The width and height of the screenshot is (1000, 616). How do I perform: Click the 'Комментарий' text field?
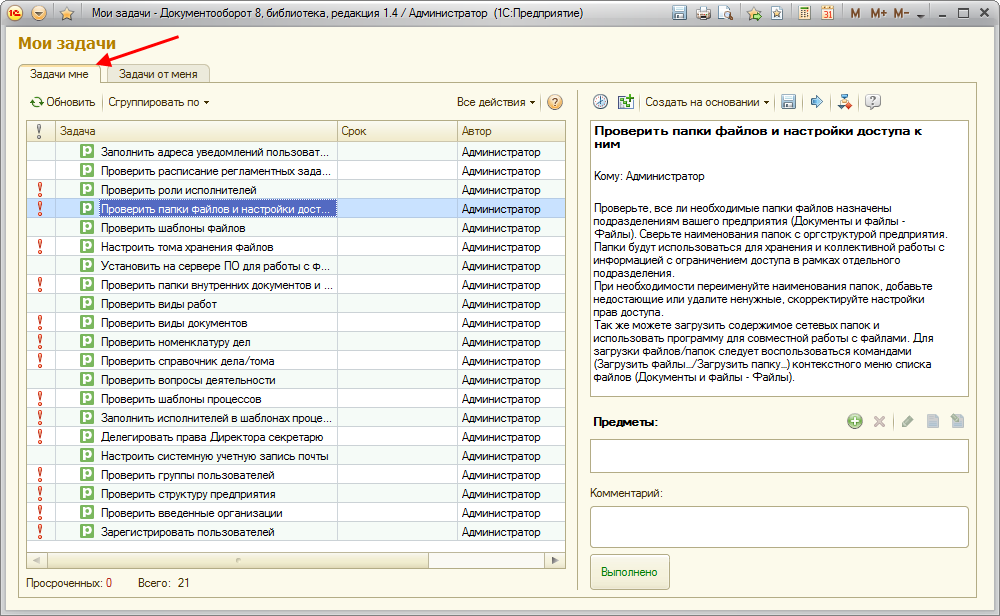coord(779,527)
